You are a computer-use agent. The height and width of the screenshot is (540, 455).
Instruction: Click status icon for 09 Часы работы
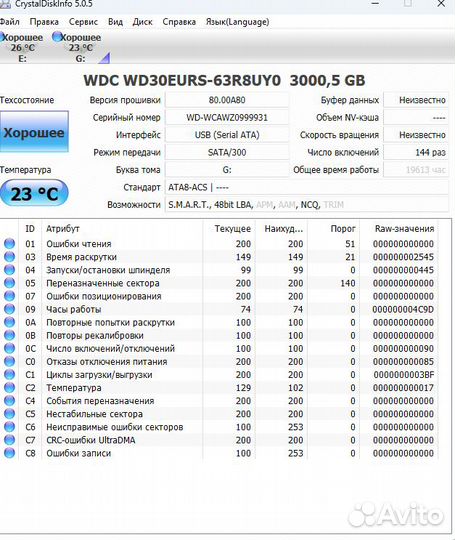click(9, 309)
